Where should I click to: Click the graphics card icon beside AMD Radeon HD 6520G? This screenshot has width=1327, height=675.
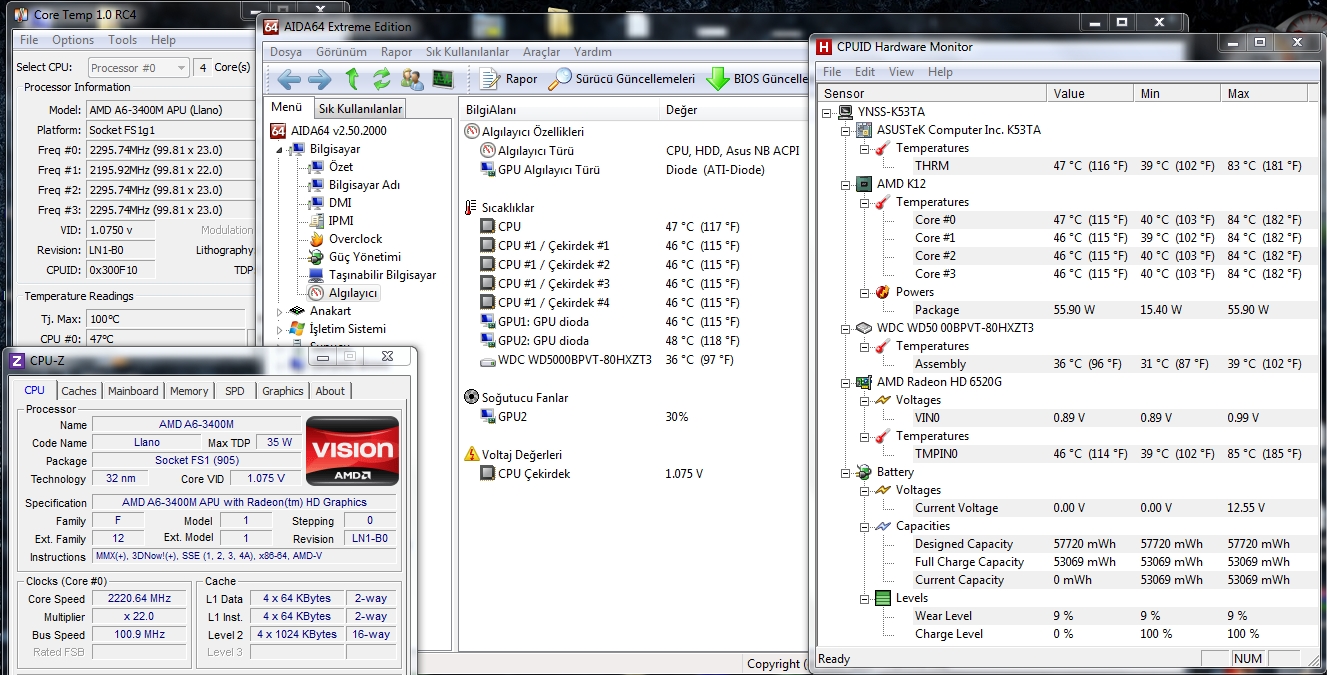coord(863,382)
